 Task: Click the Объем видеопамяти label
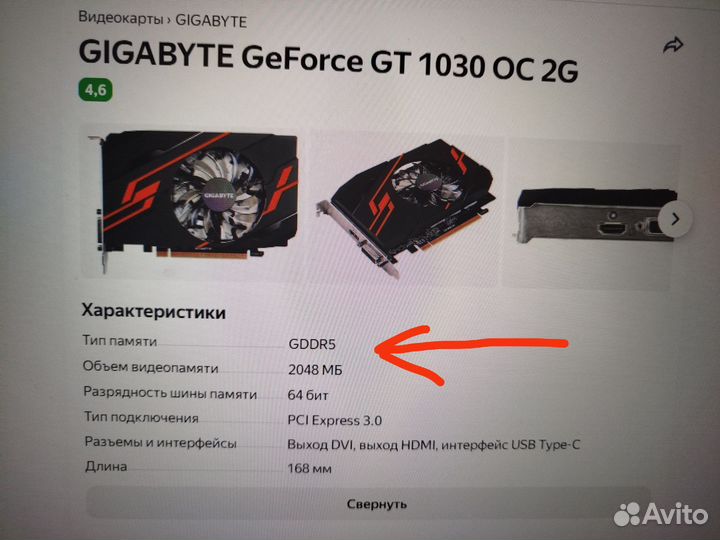click(151, 367)
